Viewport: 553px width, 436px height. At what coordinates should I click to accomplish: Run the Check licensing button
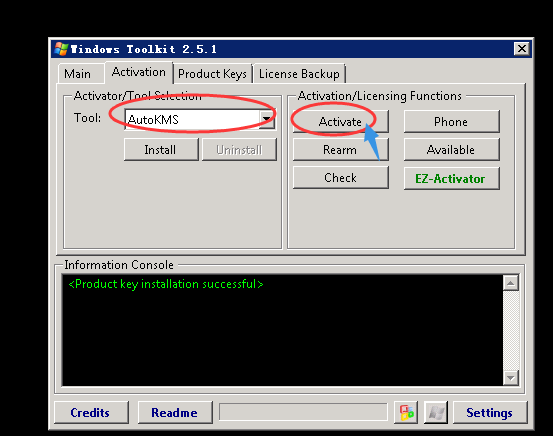[341, 178]
